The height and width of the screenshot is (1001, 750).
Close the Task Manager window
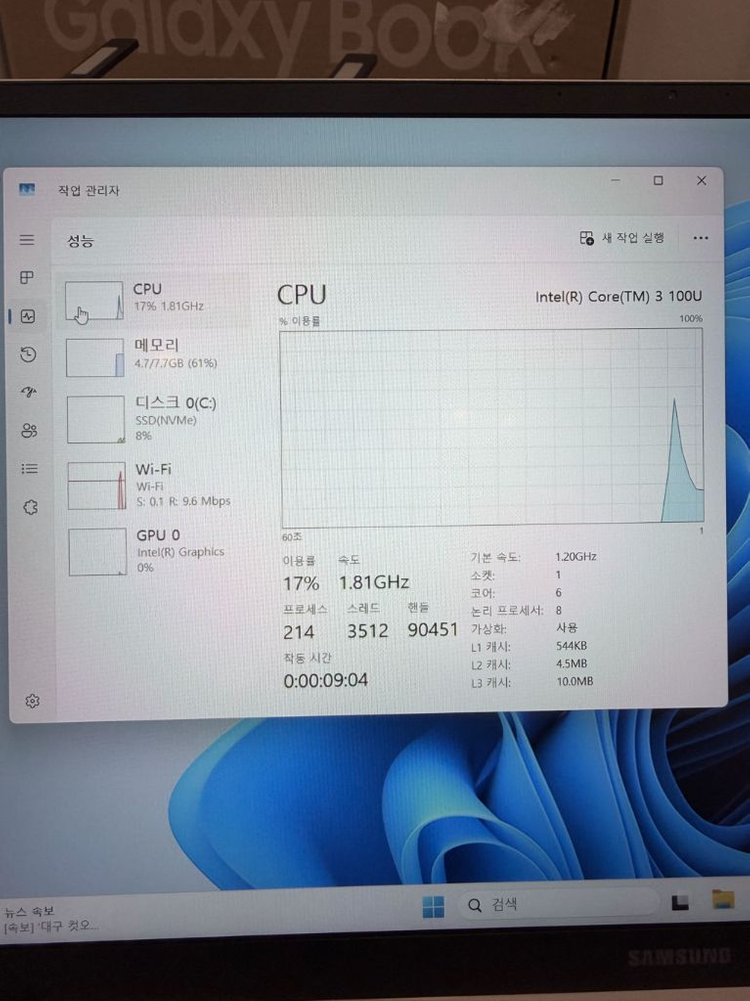click(701, 181)
